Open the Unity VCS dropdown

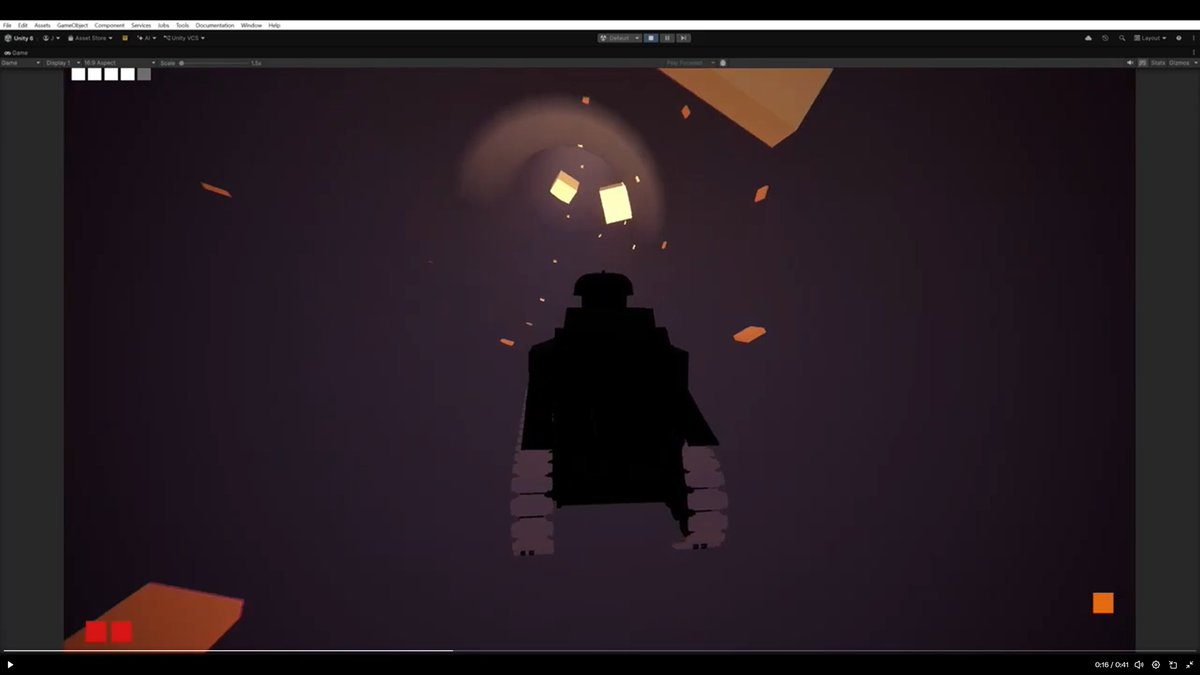[184, 38]
